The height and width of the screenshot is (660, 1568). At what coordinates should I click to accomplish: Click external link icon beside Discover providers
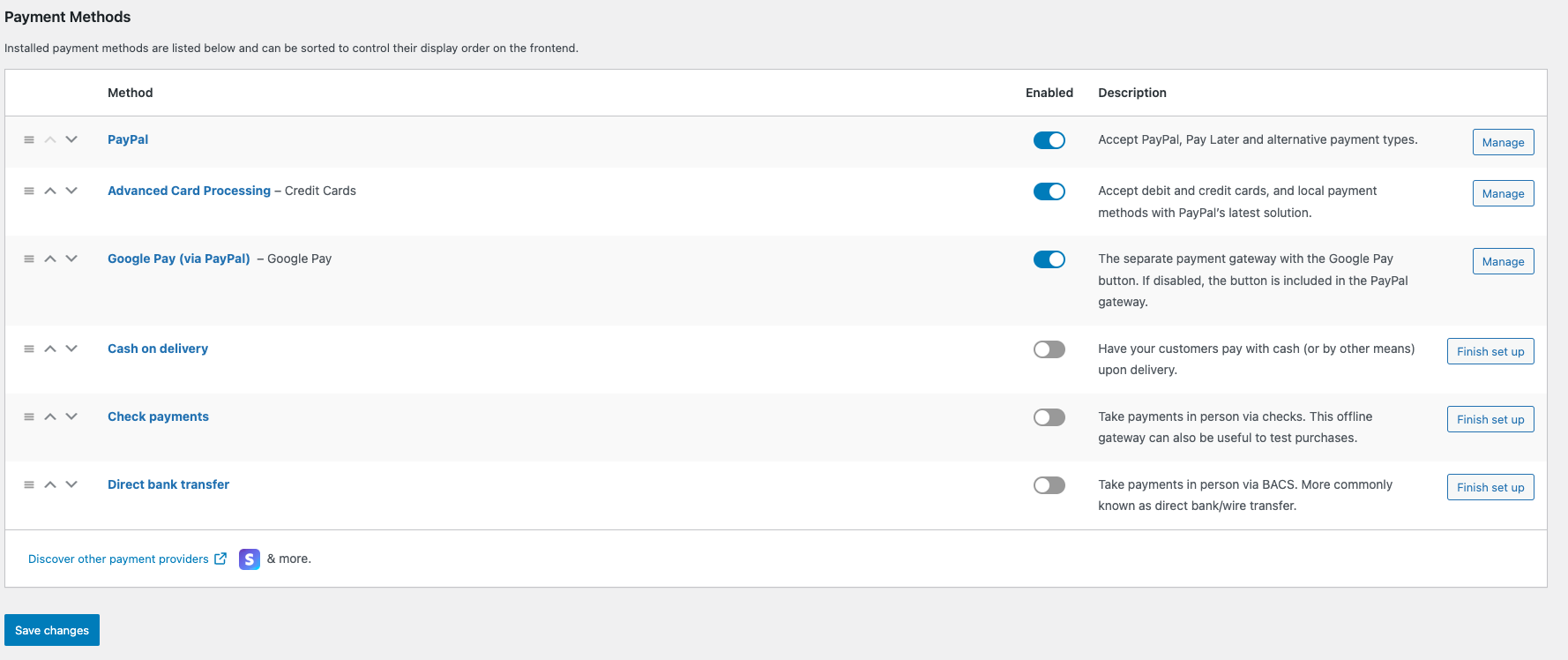[x=220, y=559]
